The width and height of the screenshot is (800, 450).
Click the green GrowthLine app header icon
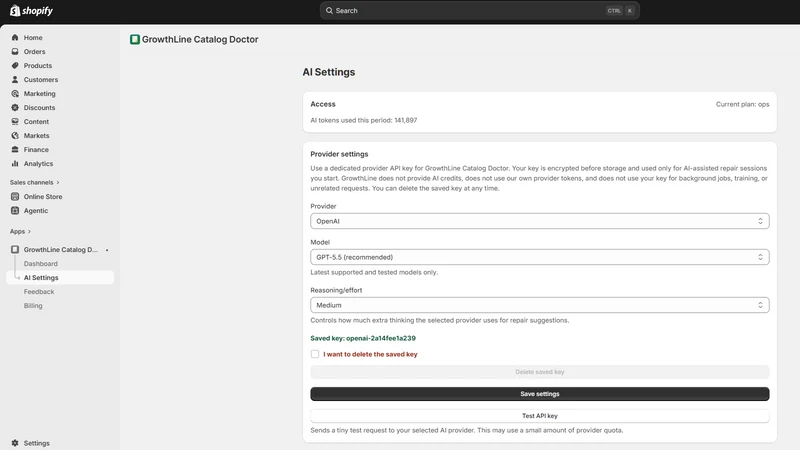pos(135,39)
